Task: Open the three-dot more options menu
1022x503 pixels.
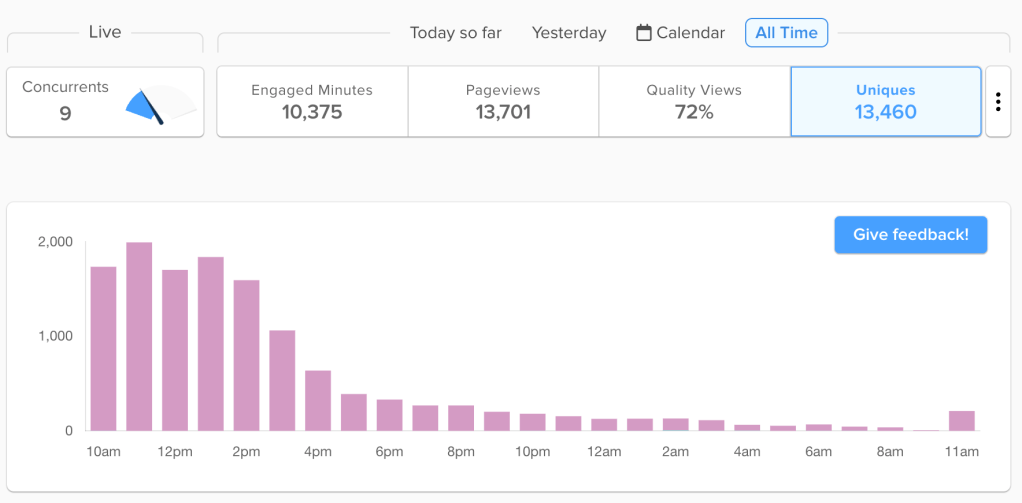Action: coord(998,102)
